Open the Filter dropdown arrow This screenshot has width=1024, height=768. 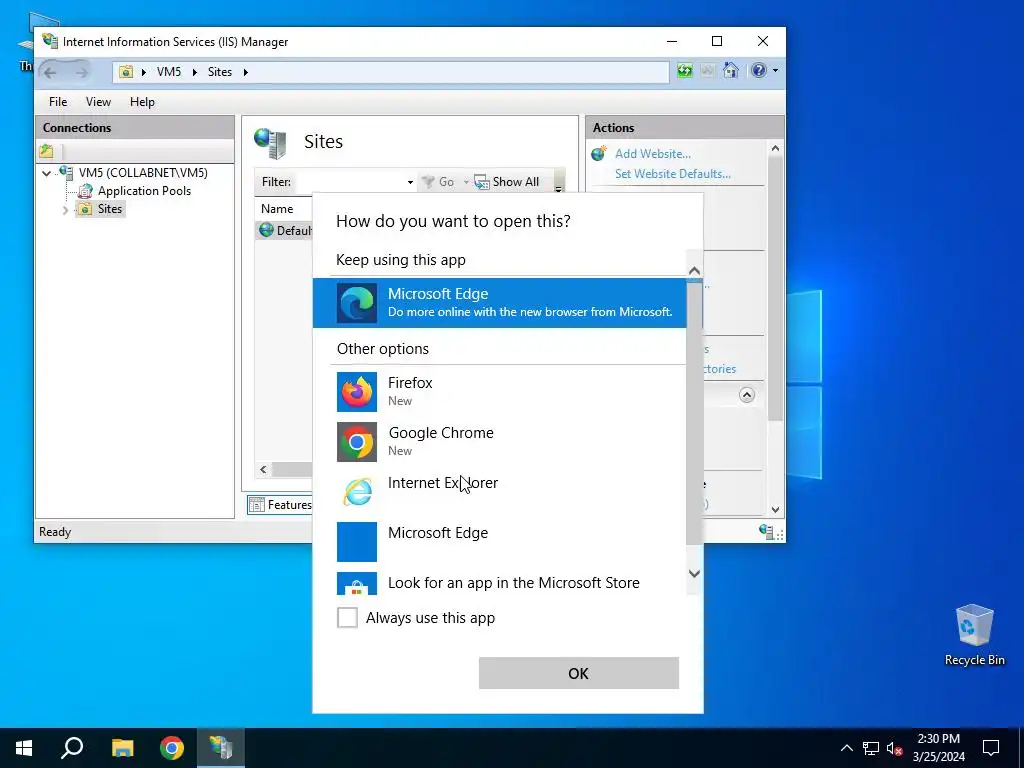pyautogui.click(x=410, y=182)
